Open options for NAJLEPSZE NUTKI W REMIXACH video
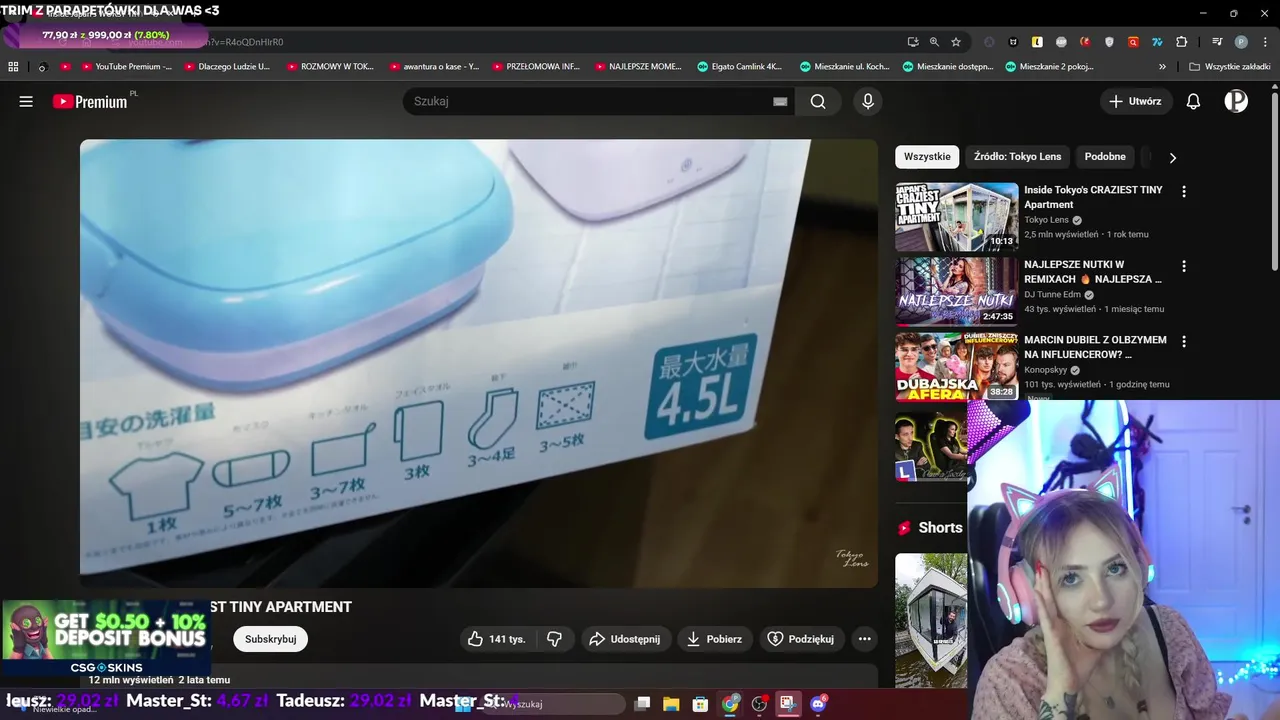This screenshot has height=720, width=1280. (1184, 266)
